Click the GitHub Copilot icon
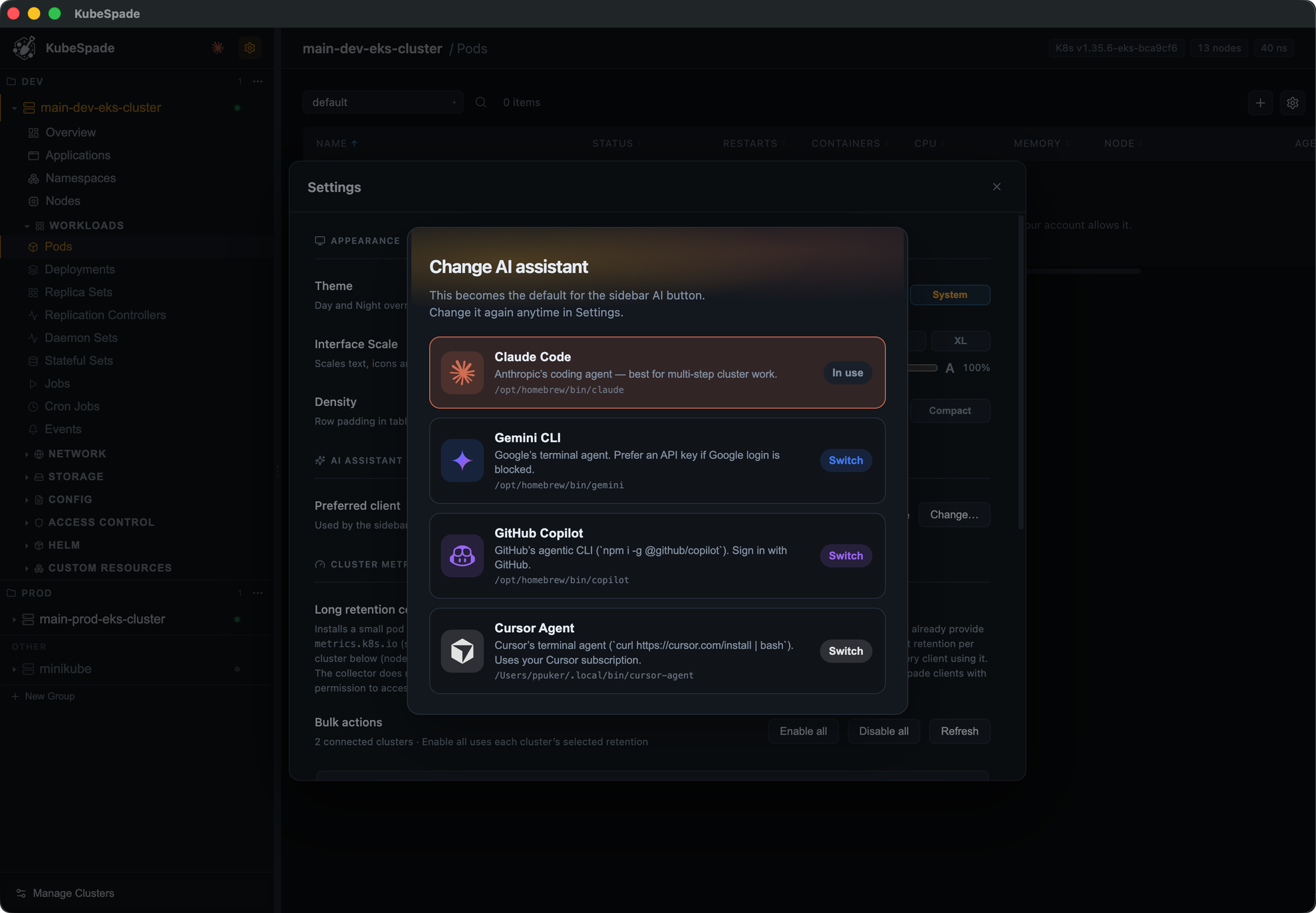Image resolution: width=1316 pixels, height=913 pixels. (x=462, y=556)
